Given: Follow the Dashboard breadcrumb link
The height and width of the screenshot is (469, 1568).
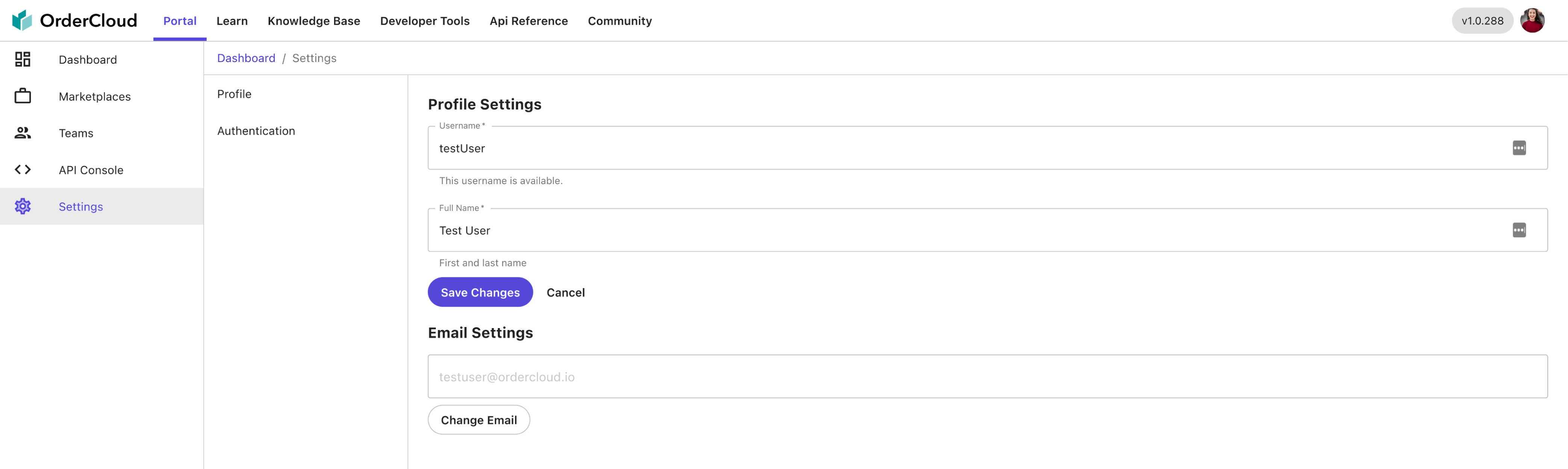Looking at the screenshot, I should click(x=246, y=58).
